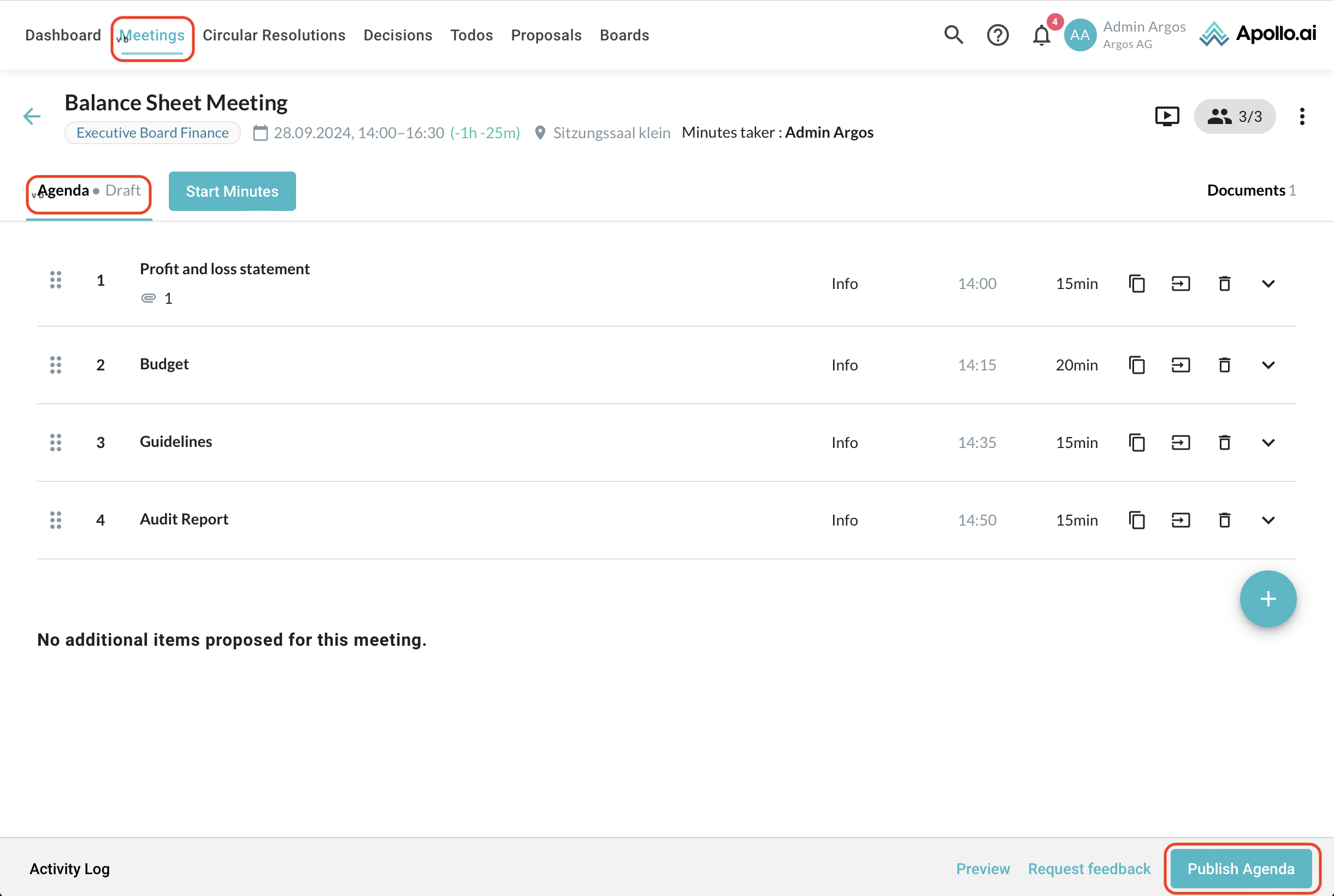Switch to the Decisions menu item

pos(398,35)
